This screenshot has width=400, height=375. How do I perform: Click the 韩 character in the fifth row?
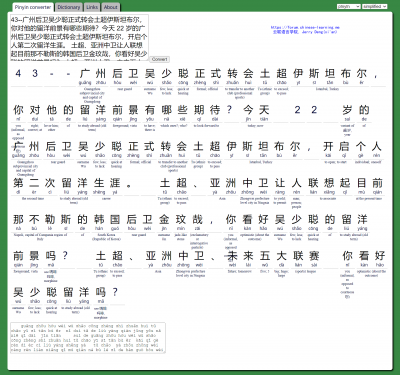[x=99, y=219]
